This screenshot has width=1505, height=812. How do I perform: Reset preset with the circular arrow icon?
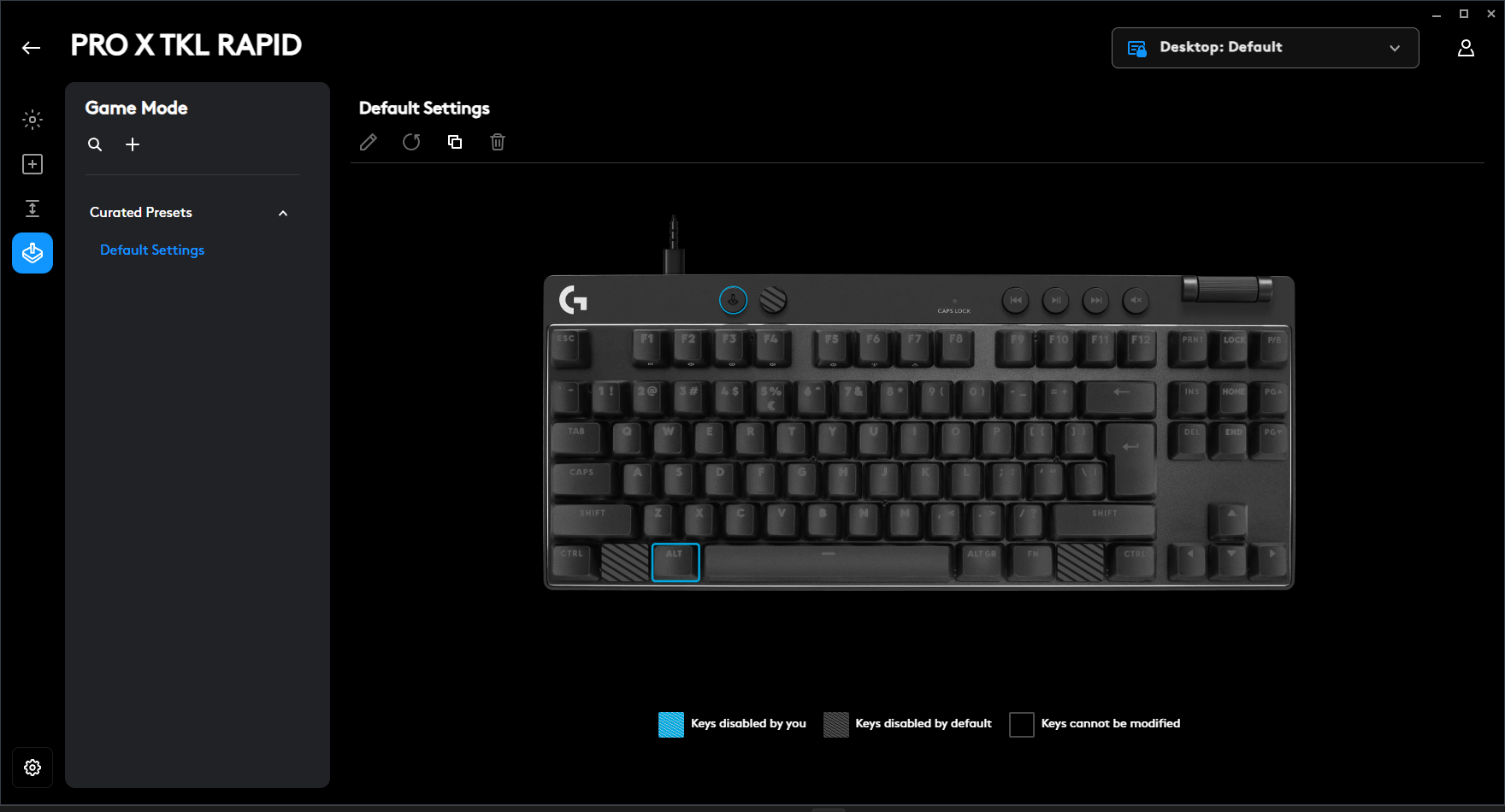(411, 142)
